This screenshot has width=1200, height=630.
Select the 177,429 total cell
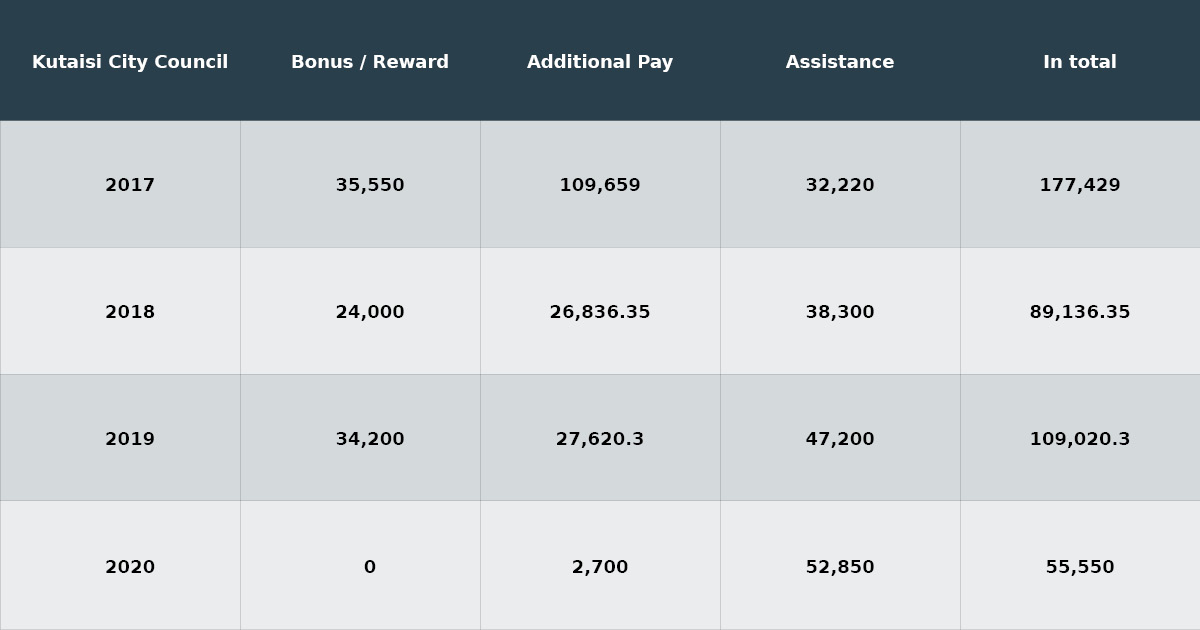point(1080,185)
